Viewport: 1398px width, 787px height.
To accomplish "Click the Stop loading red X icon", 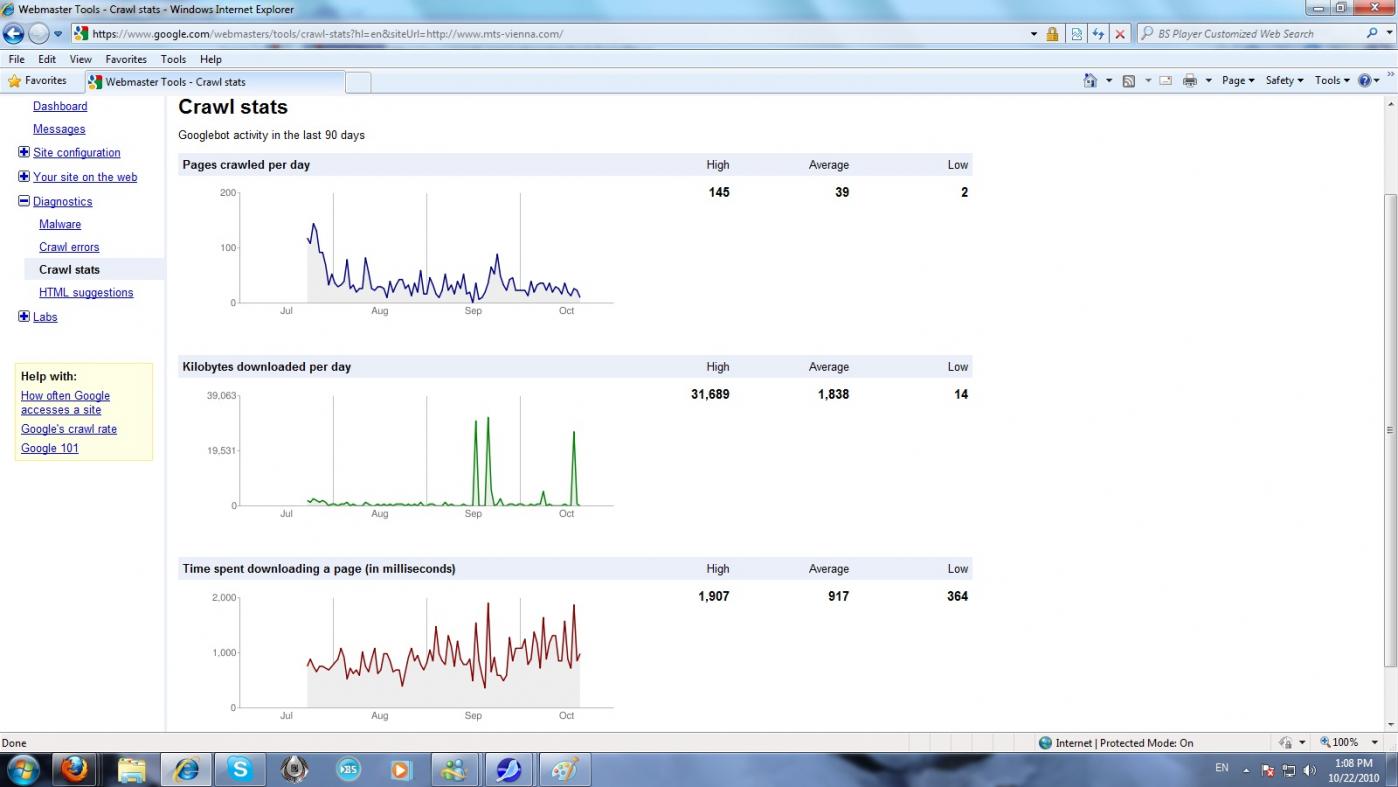I will click(x=1120, y=34).
